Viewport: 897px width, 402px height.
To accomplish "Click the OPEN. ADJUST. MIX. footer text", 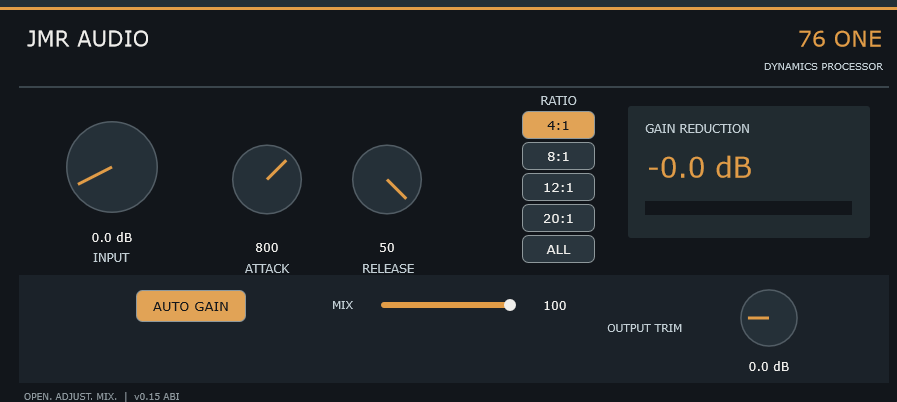I will click(x=70, y=396).
